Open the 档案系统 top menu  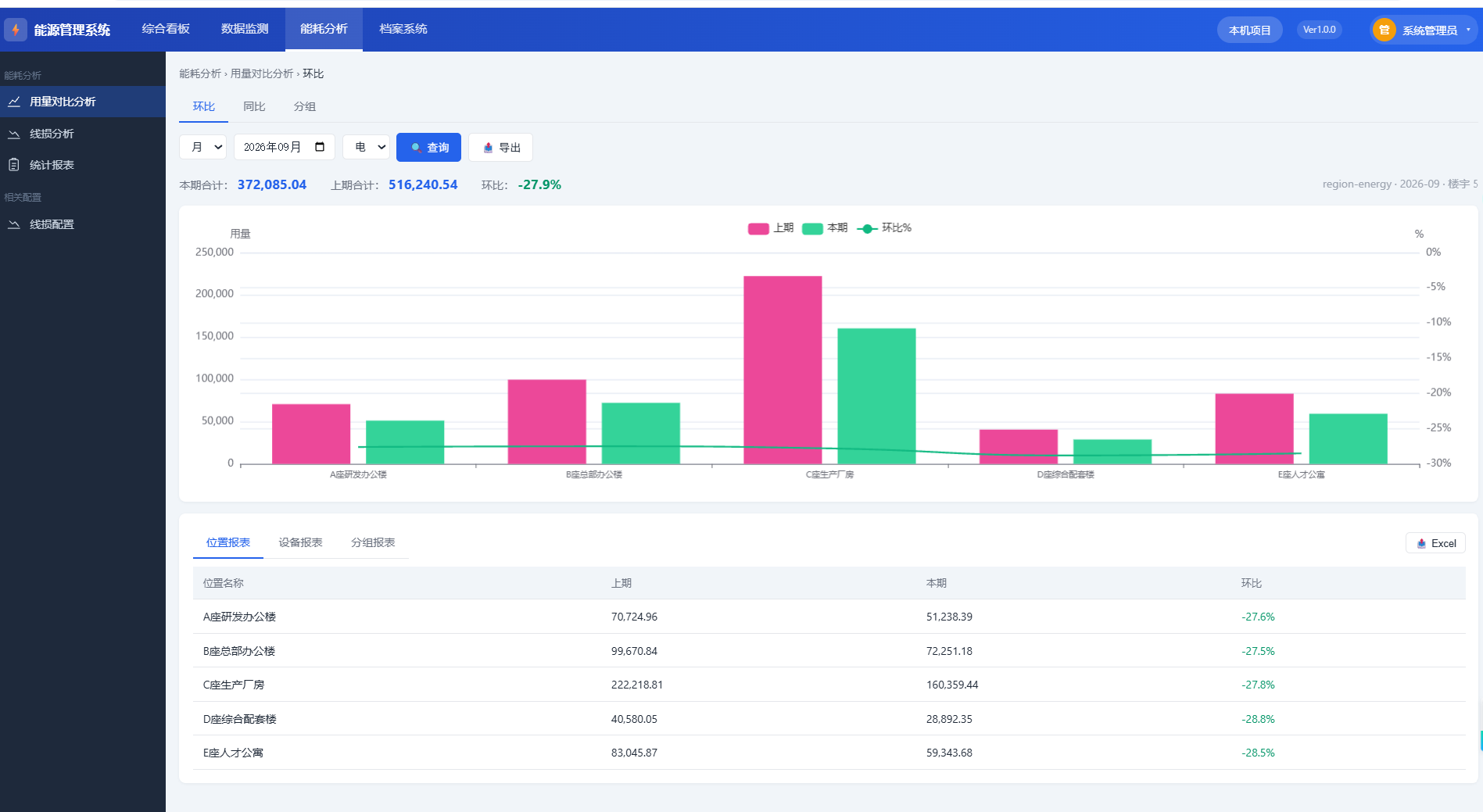(x=403, y=29)
